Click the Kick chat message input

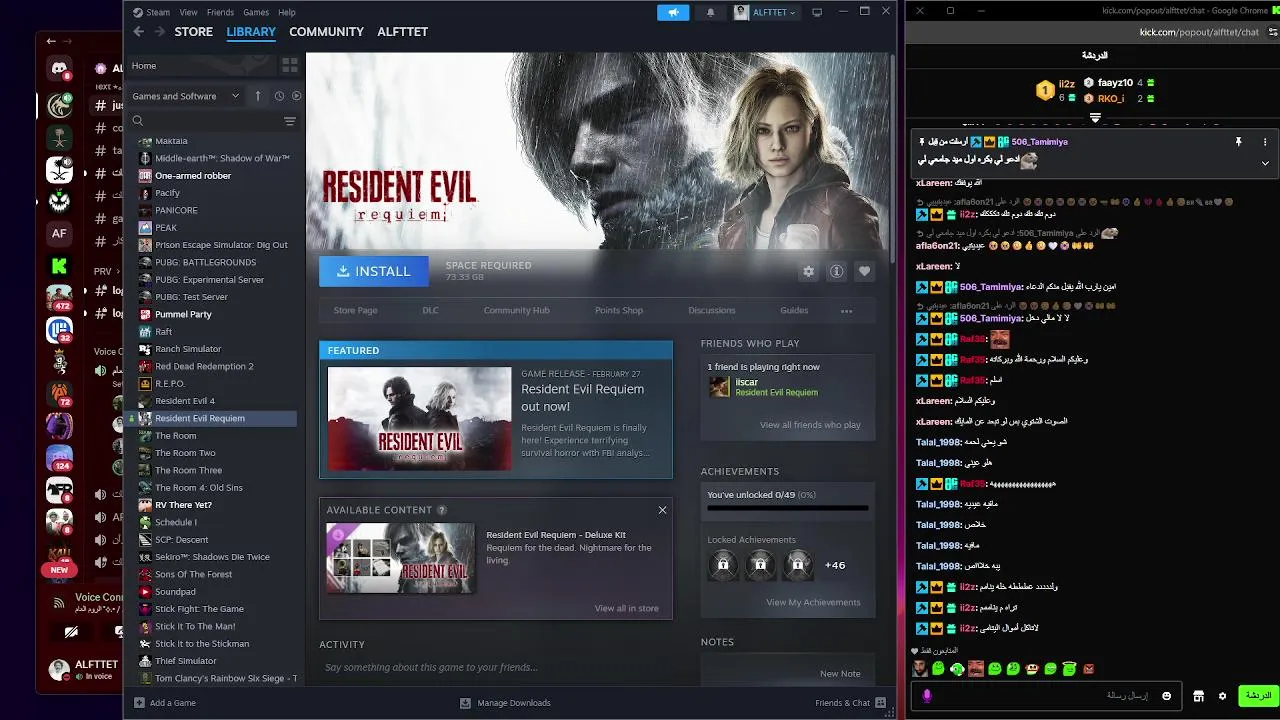click(1045, 696)
